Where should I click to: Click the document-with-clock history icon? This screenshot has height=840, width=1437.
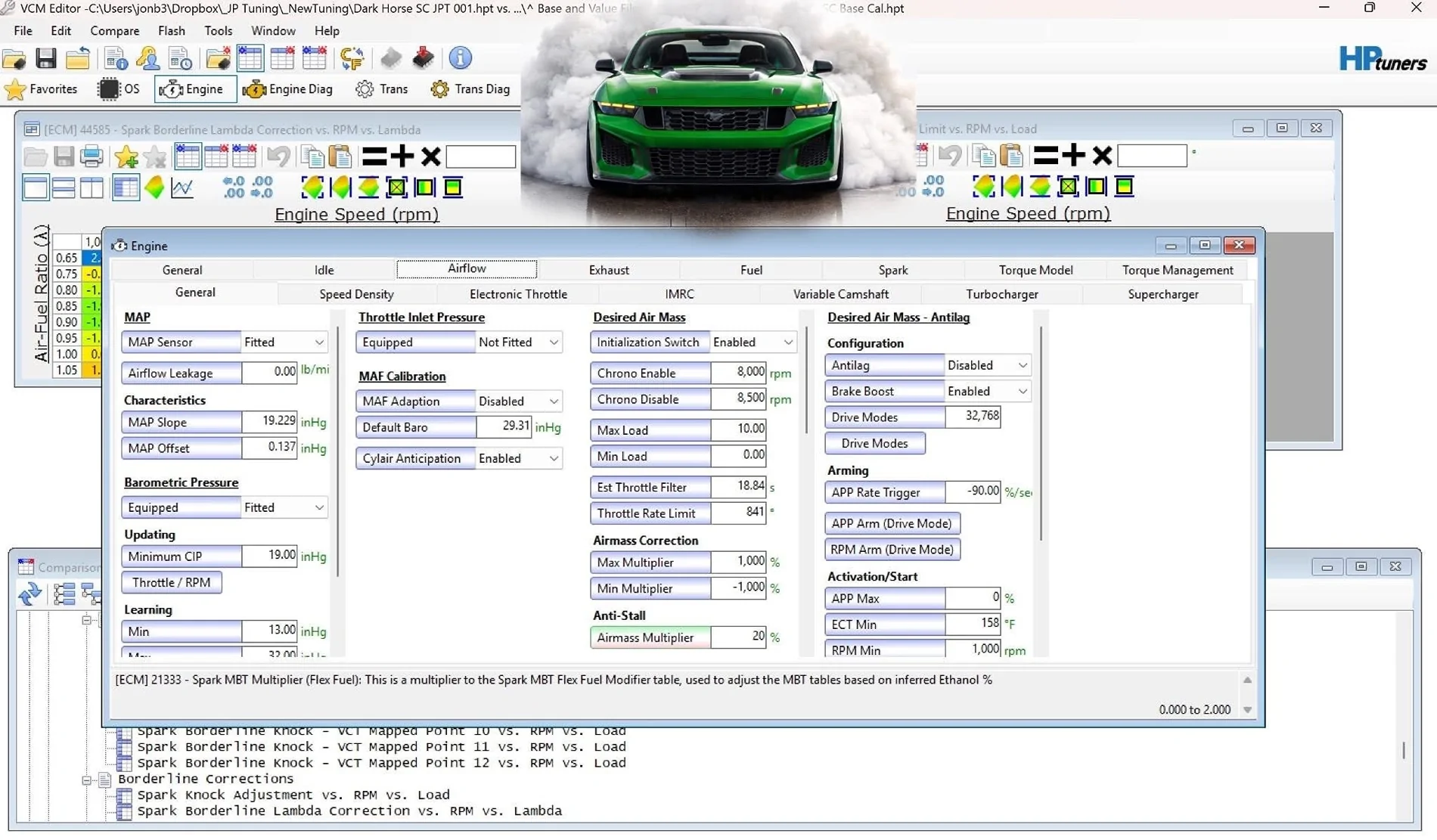point(180,58)
